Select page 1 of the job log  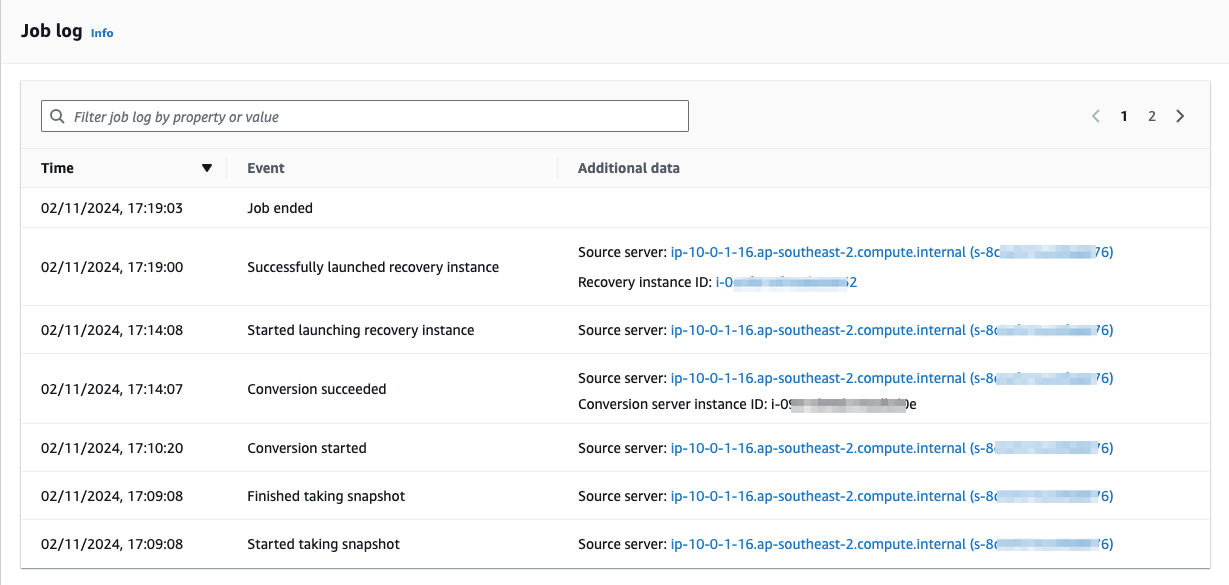click(1123, 116)
